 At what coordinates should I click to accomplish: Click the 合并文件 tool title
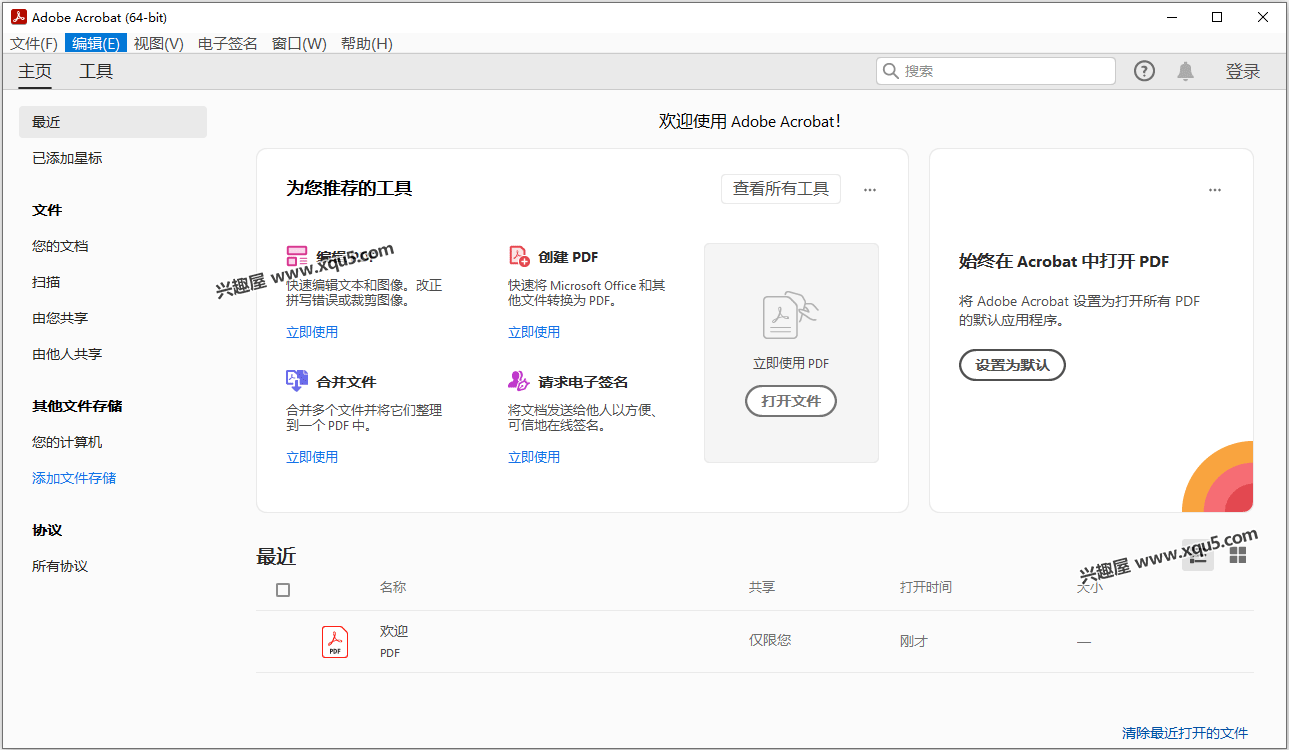pyautogui.click(x=346, y=382)
